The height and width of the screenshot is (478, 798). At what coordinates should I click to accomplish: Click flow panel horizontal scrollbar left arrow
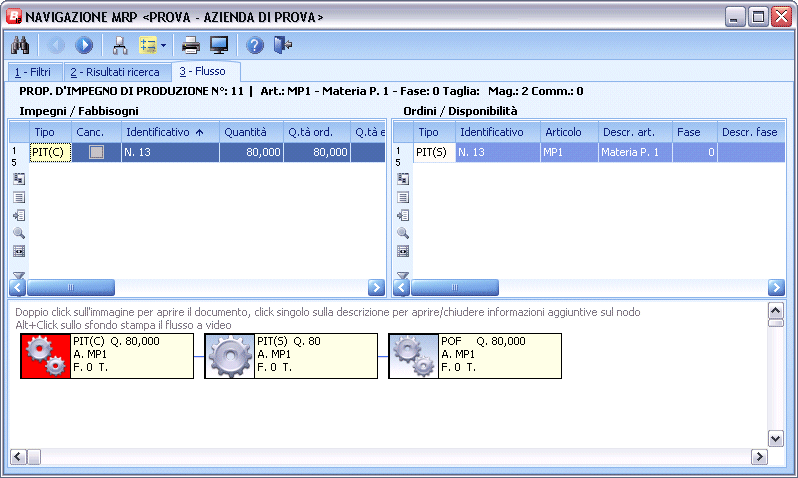(x=18, y=457)
